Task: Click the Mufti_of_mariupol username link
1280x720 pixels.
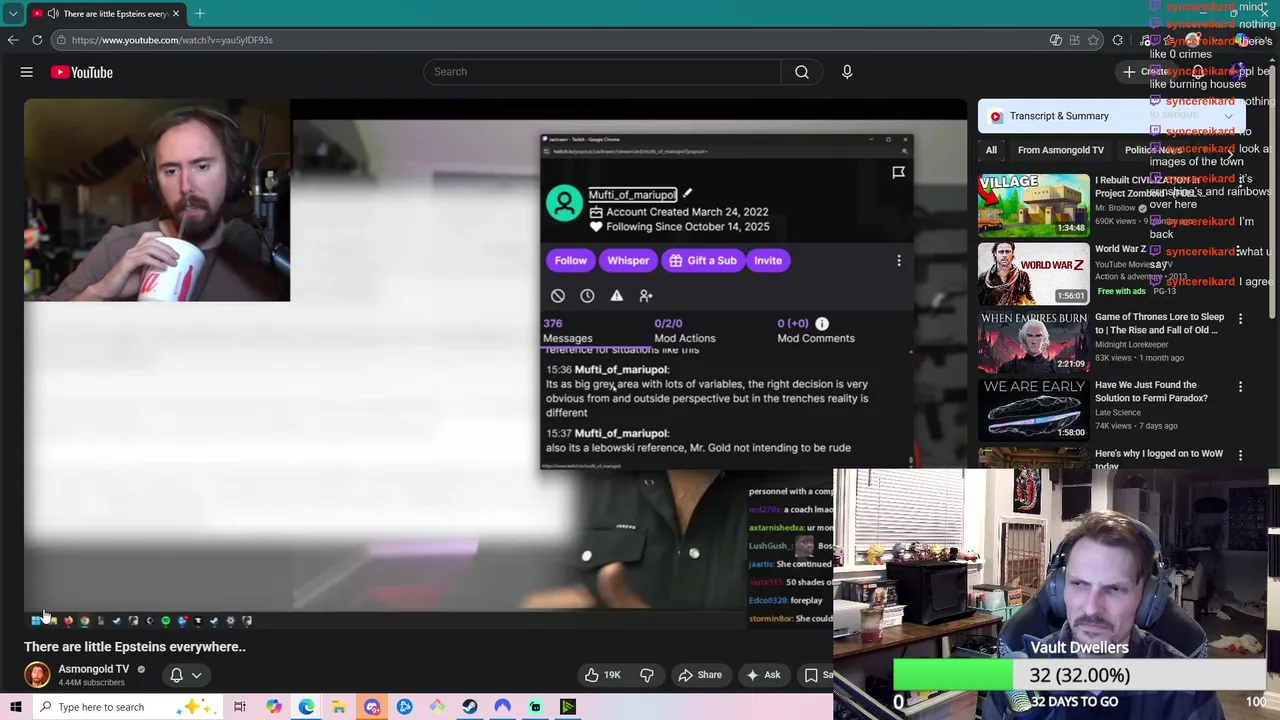Action: click(x=632, y=195)
